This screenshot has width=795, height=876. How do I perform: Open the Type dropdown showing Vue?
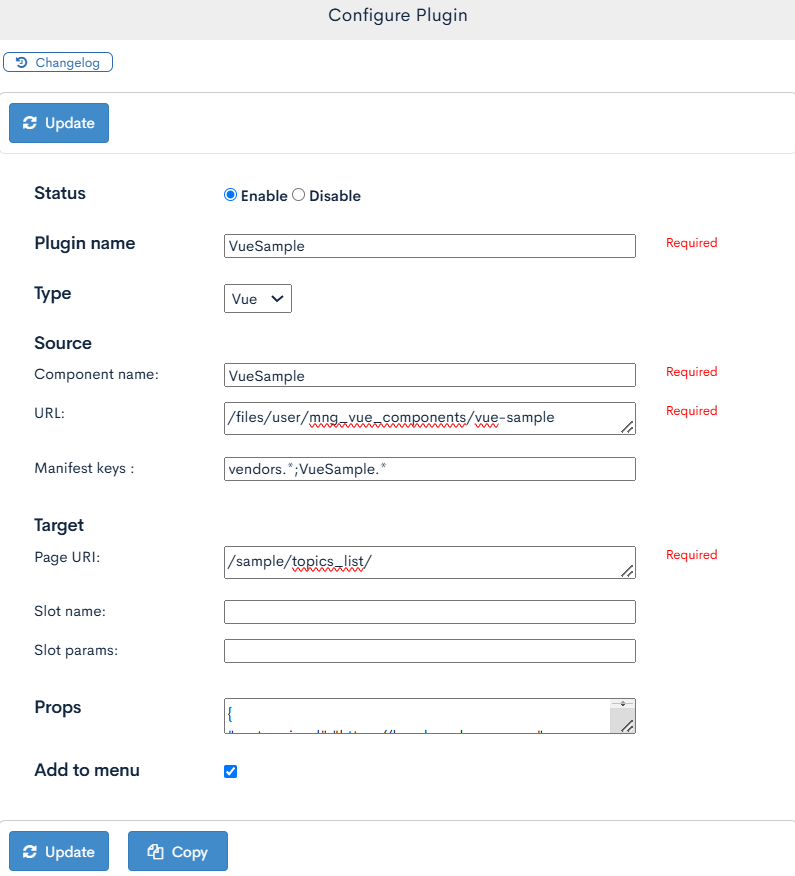tap(258, 298)
